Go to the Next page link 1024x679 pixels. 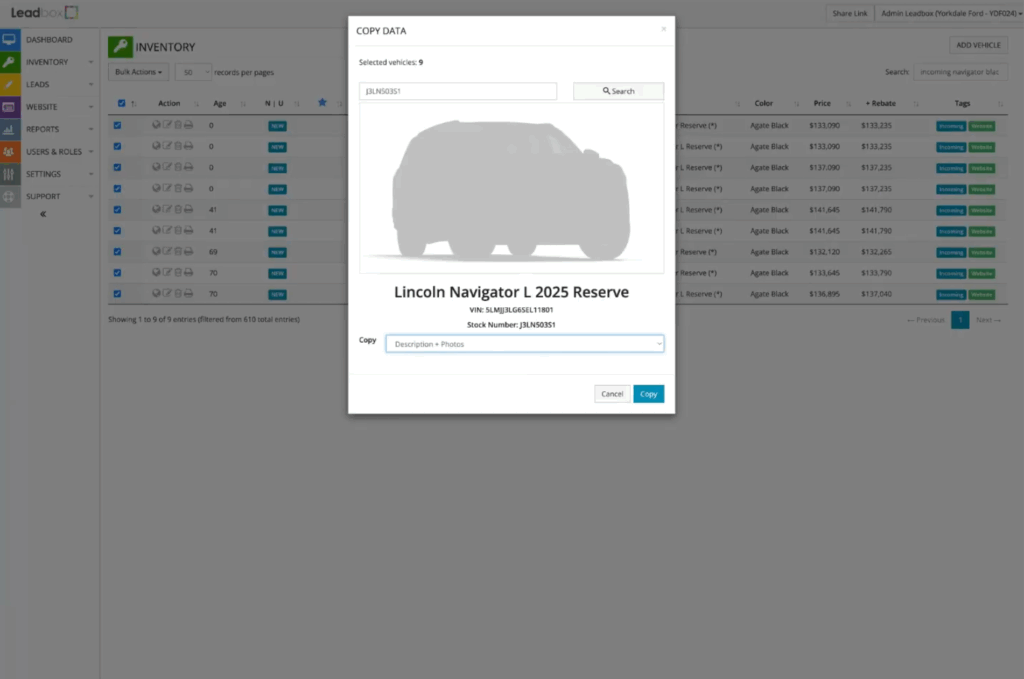988,320
